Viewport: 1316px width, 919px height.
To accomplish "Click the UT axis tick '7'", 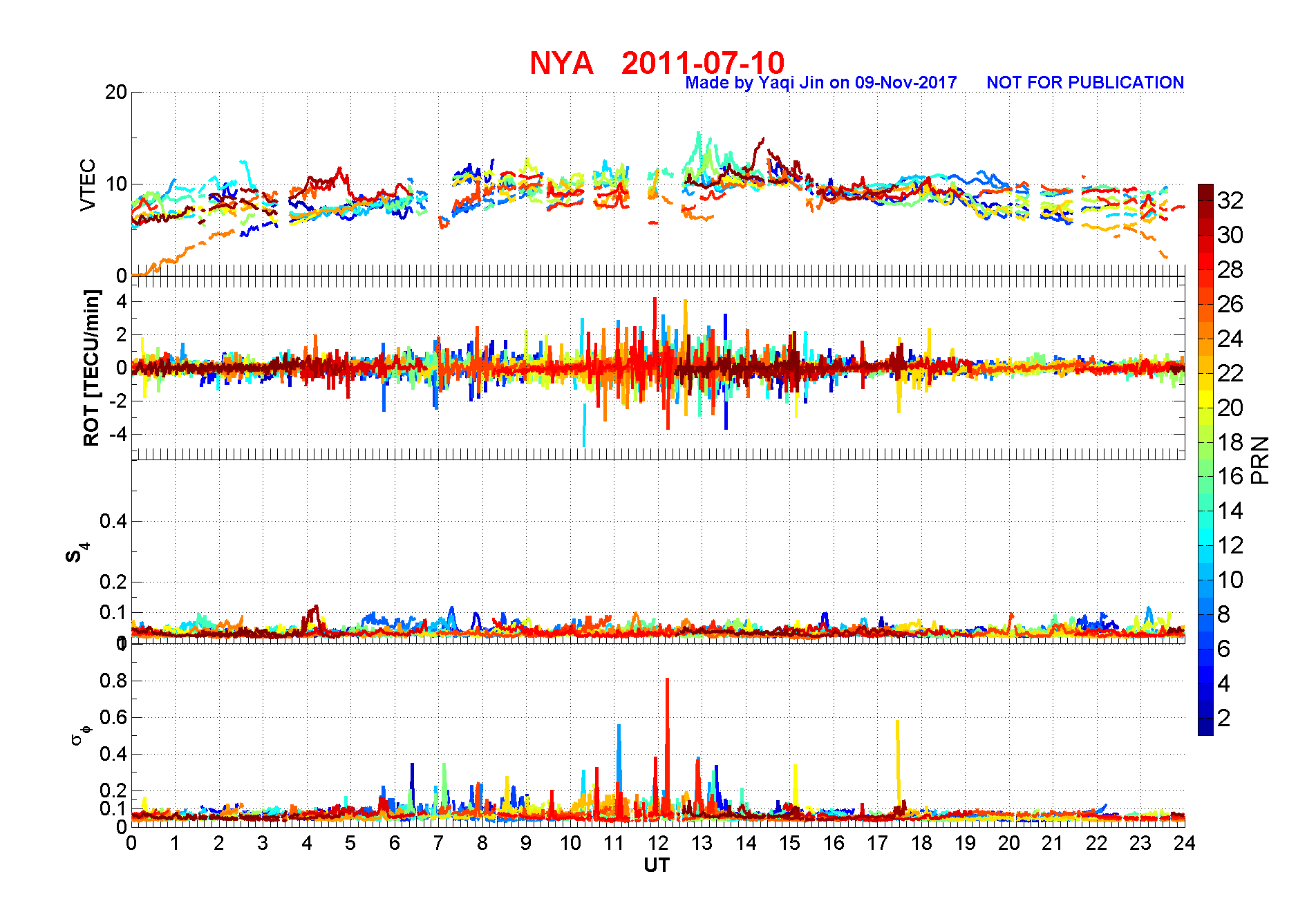I will tap(438, 843).
